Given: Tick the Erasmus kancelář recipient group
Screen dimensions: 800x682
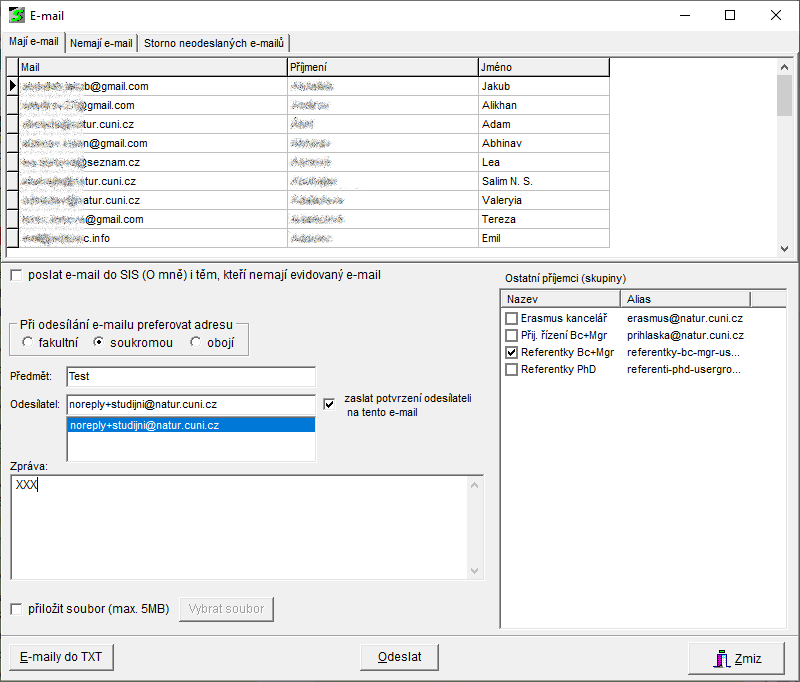Looking at the screenshot, I should (512, 318).
